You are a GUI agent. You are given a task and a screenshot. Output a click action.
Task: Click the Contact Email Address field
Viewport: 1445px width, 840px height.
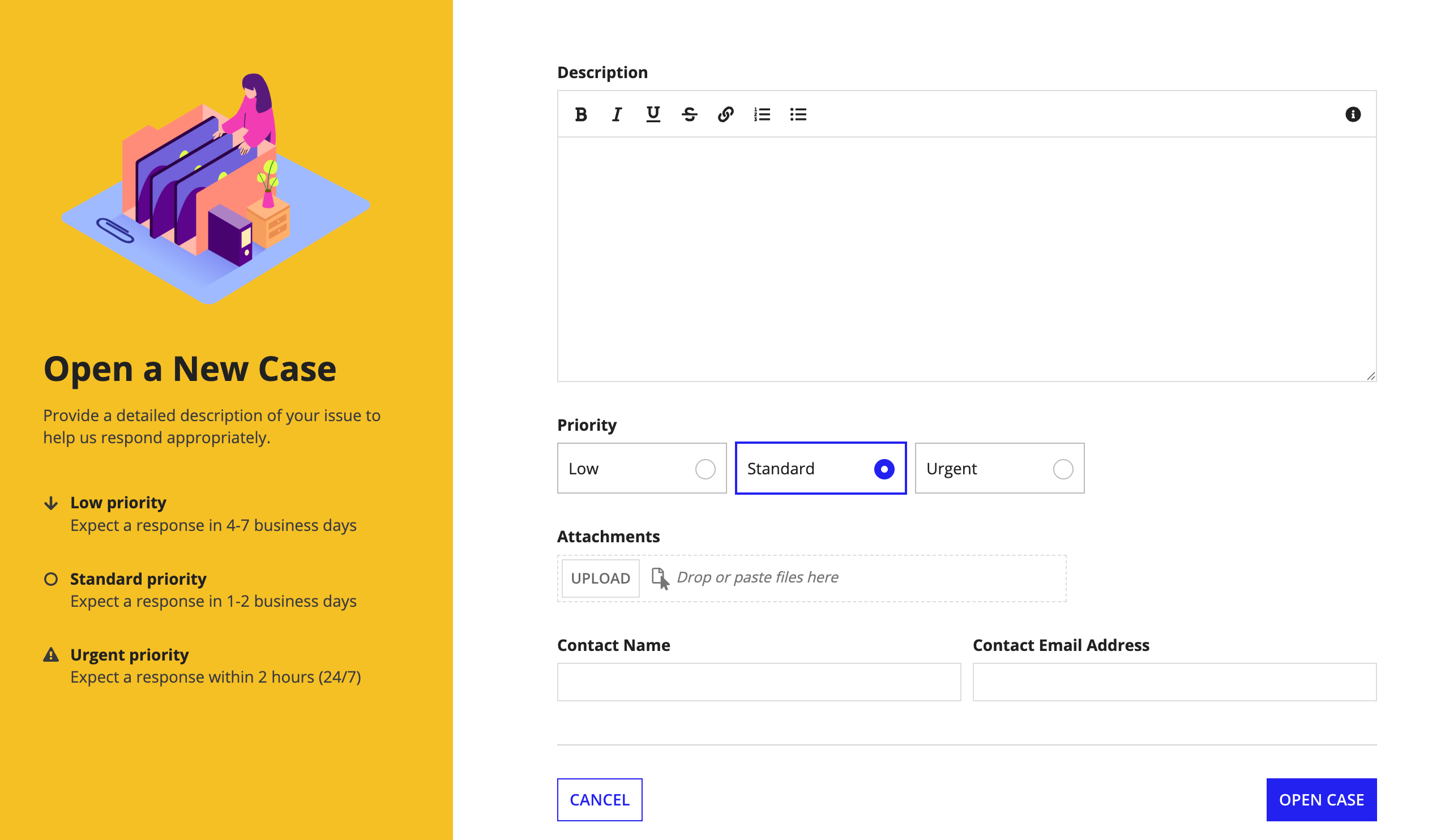coord(1174,682)
